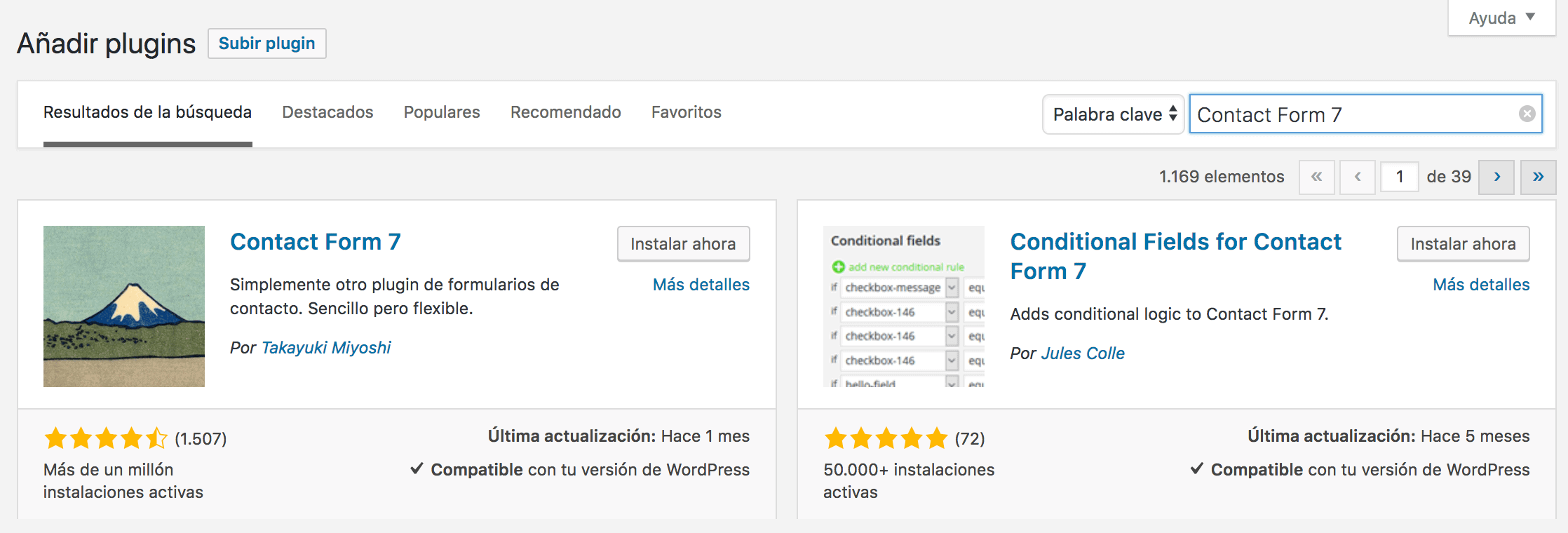Select the '50.000+ instalaciones activas' text
The image size is (1568, 533).
pyautogui.click(x=909, y=481)
